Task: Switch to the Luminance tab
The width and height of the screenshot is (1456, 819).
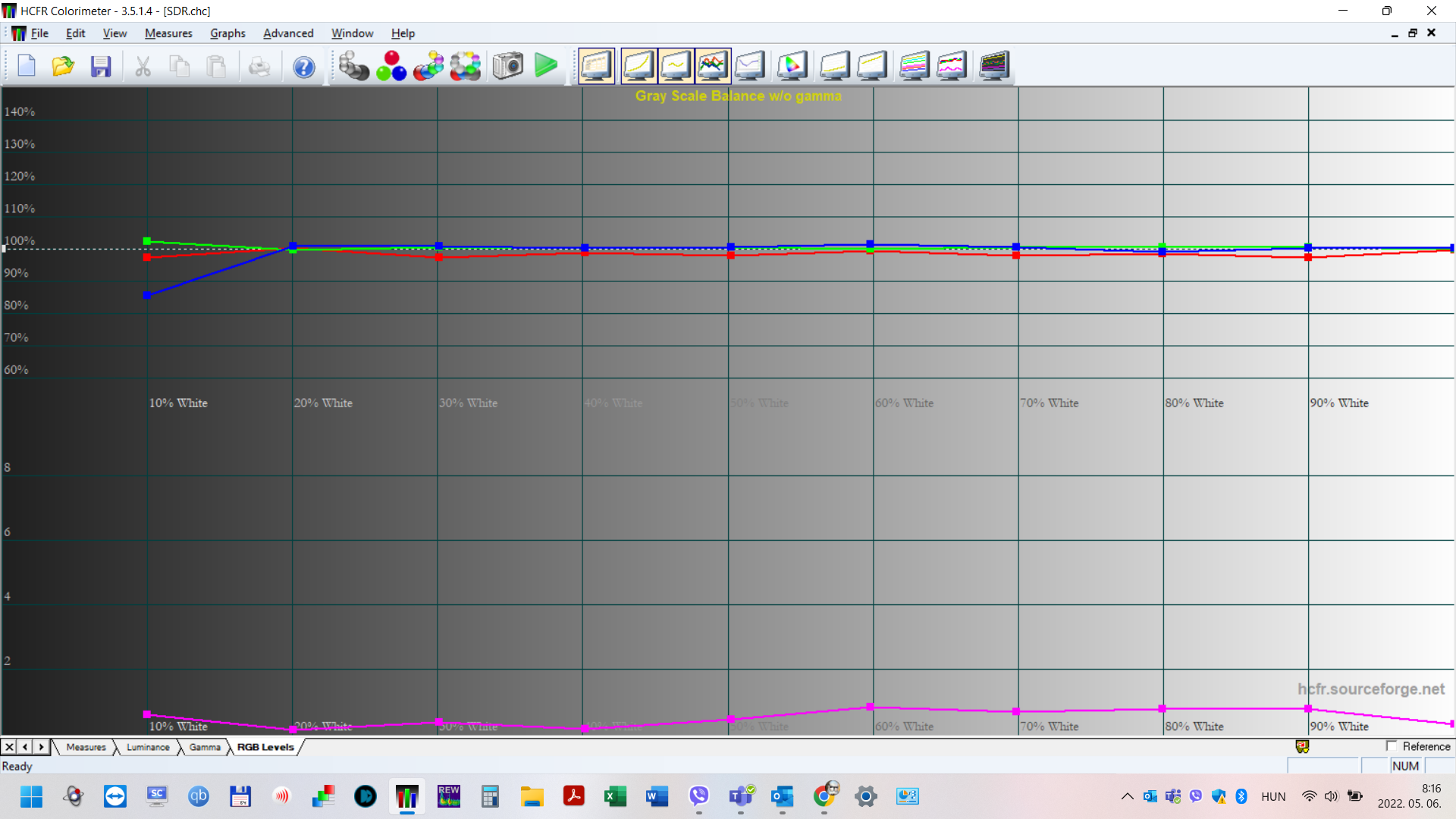Action: (146, 747)
